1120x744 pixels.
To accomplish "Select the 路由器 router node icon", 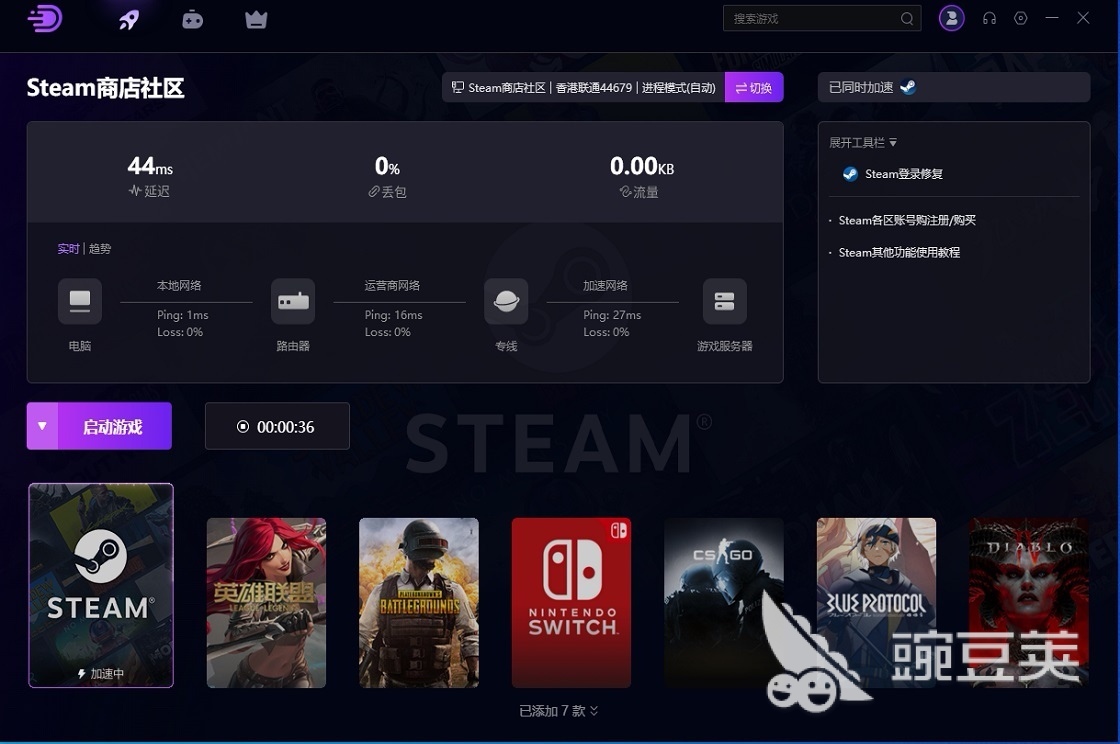I will click(293, 301).
